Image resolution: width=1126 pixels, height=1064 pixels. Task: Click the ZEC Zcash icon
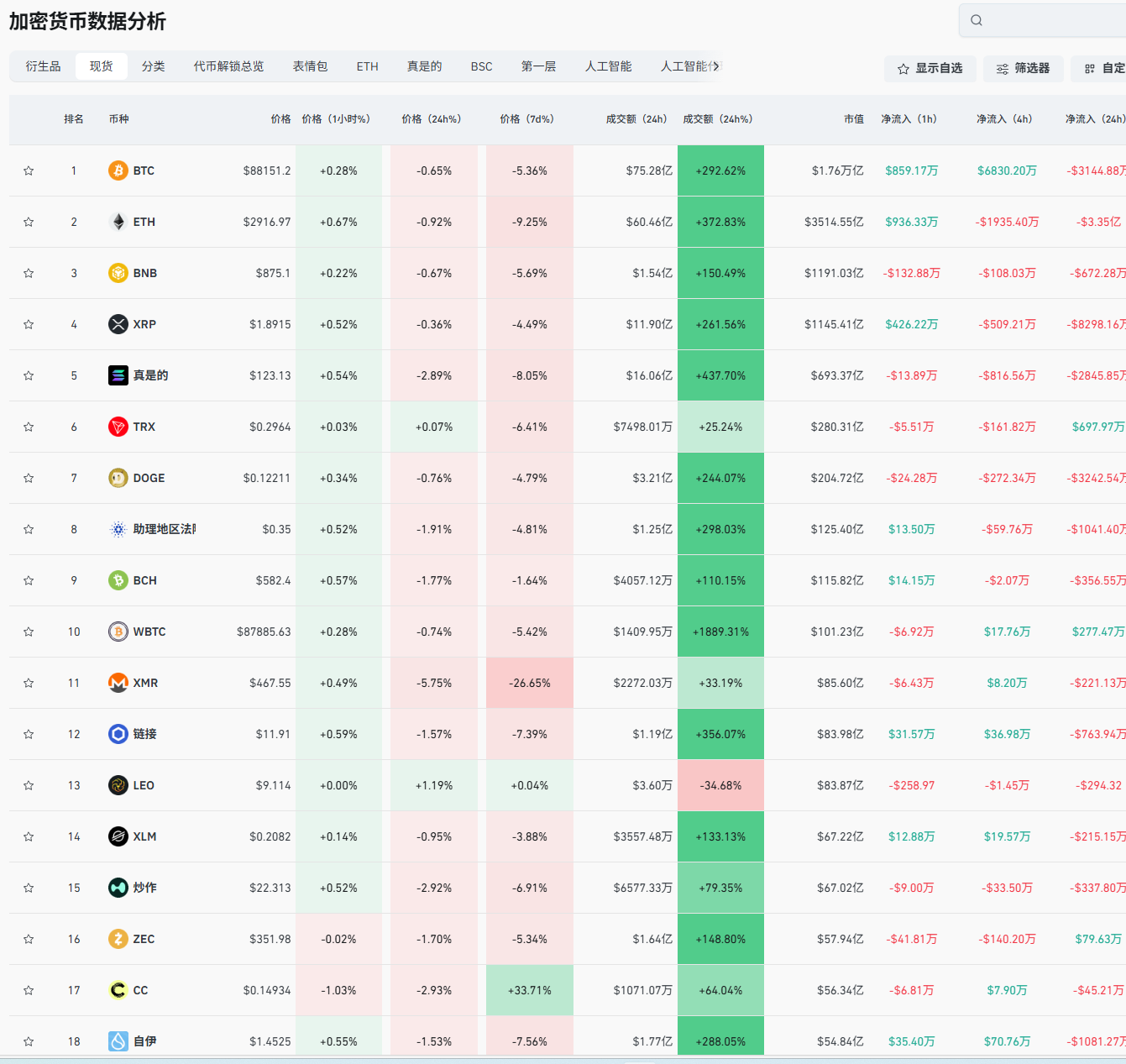point(118,939)
